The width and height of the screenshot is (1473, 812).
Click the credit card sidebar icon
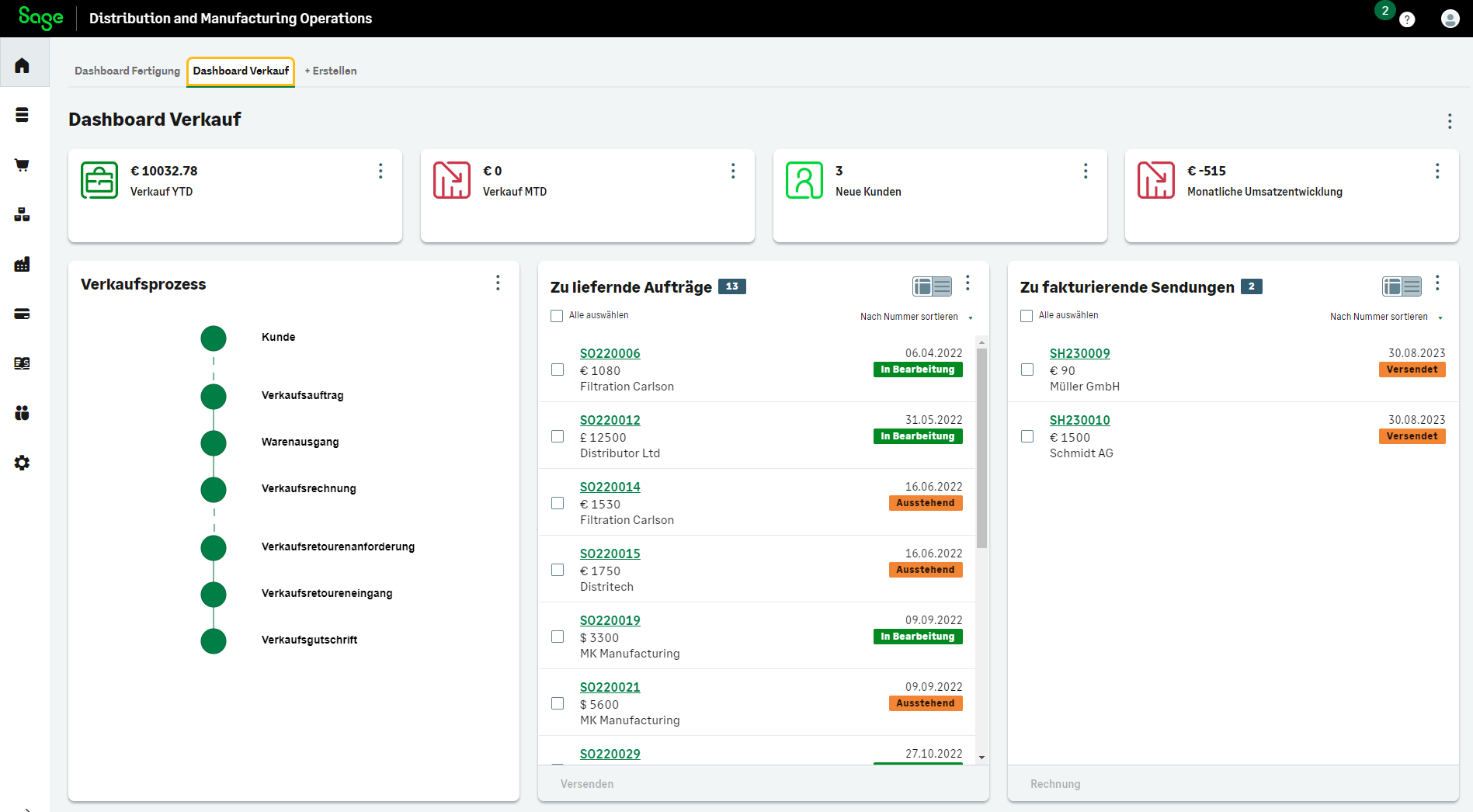(x=22, y=314)
